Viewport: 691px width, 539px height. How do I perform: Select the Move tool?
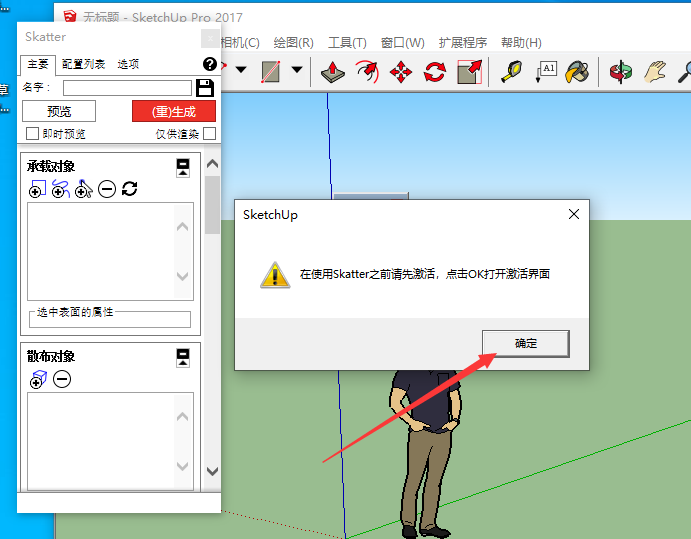pos(401,72)
